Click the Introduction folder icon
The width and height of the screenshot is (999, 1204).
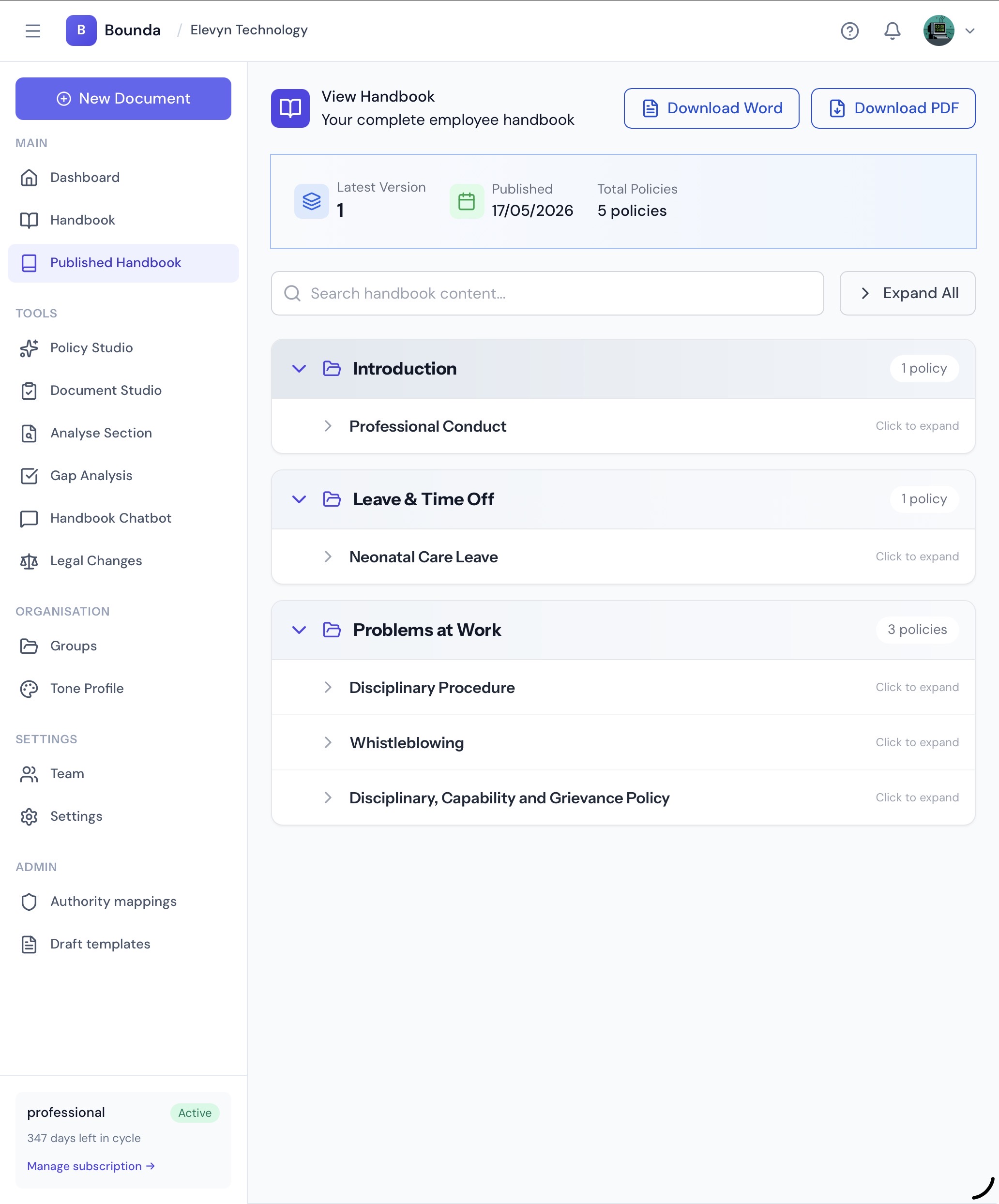click(332, 369)
